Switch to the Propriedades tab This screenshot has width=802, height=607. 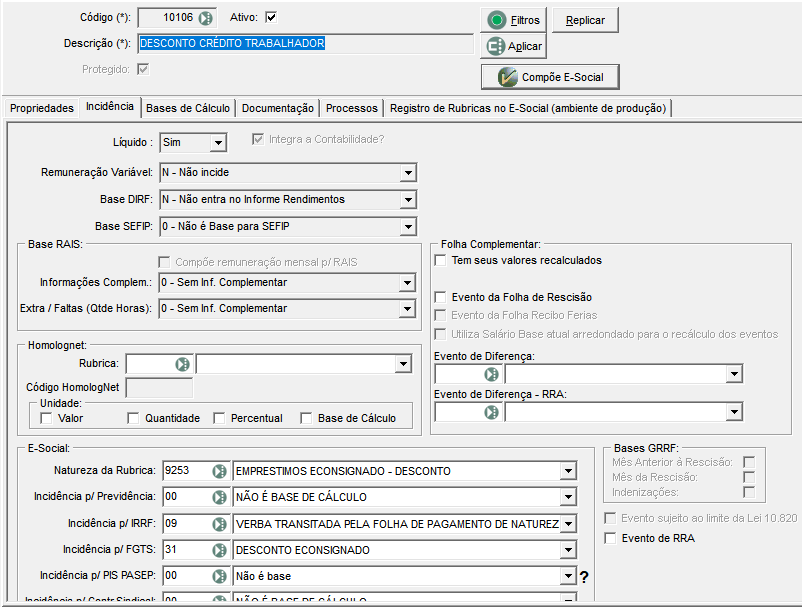(42, 108)
